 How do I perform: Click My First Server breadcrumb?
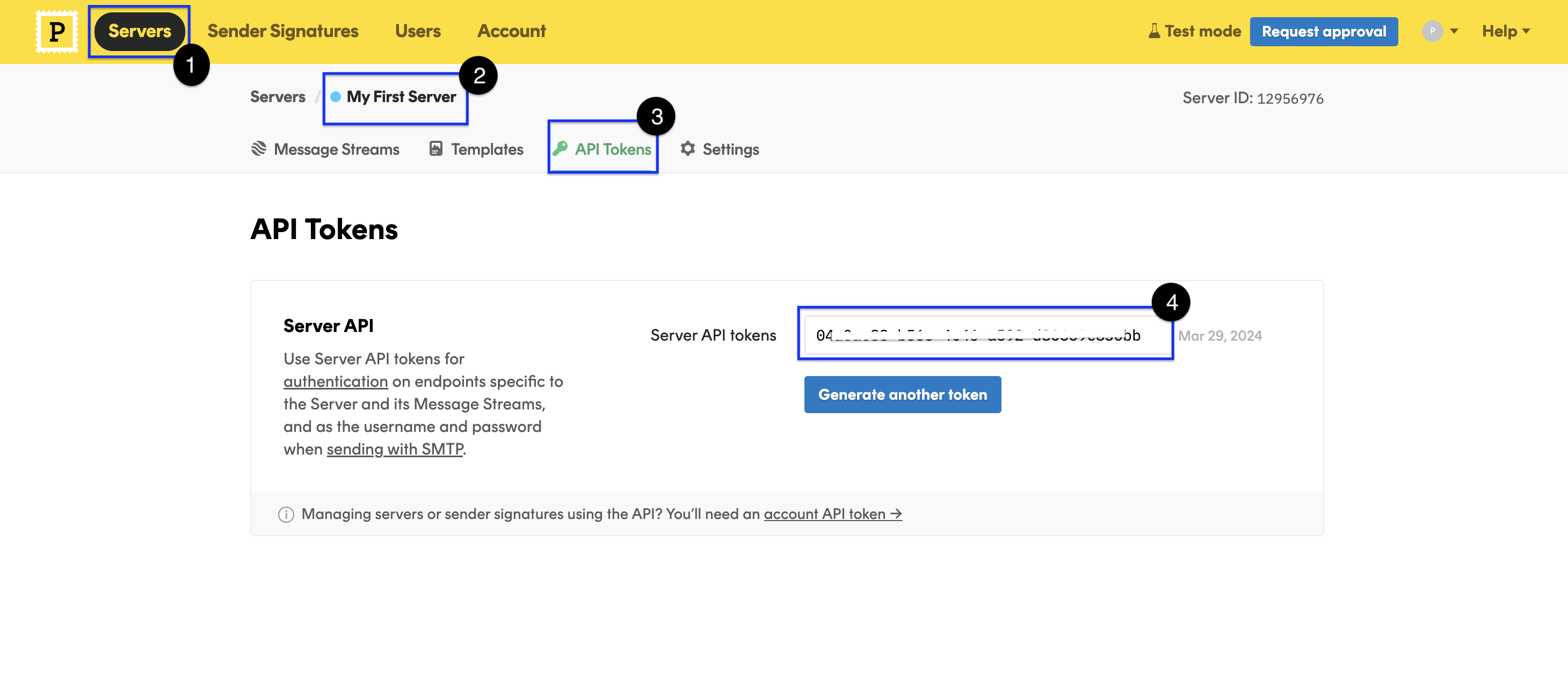coord(401,97)
